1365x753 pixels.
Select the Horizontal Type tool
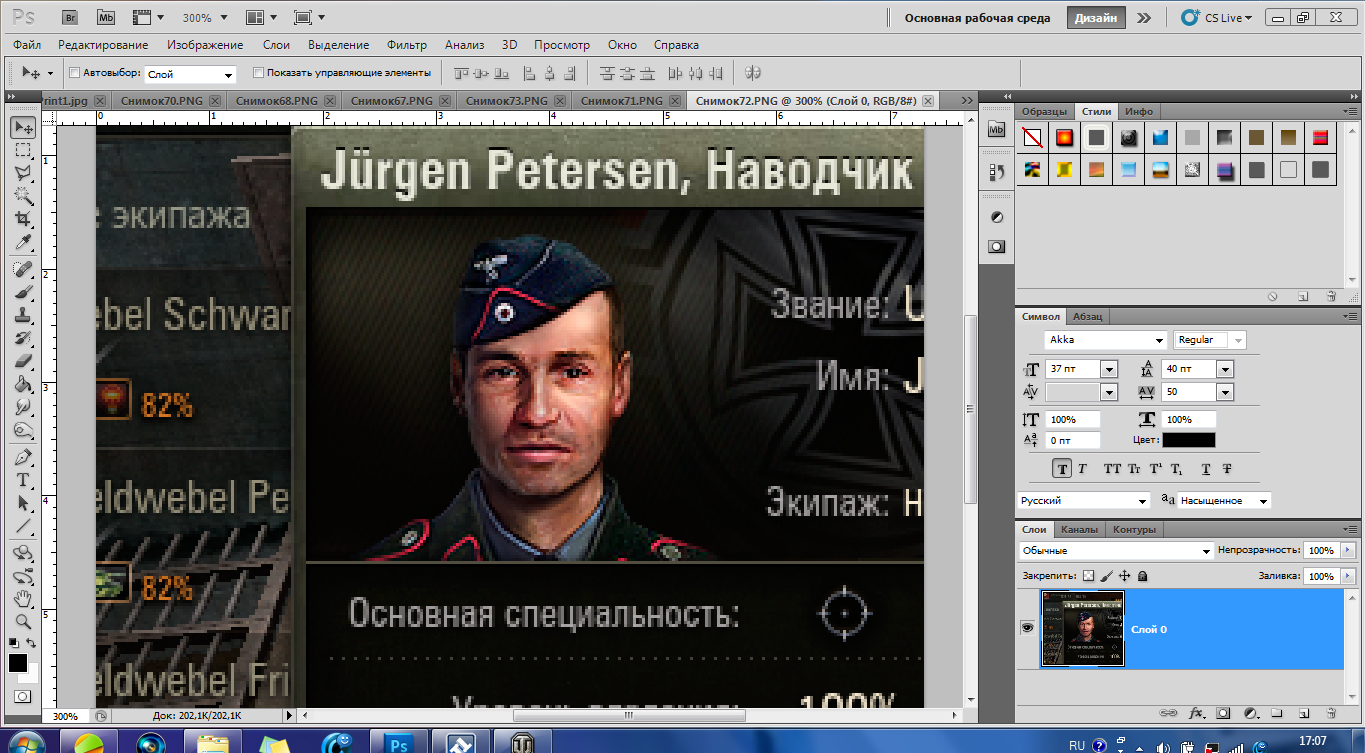(x=22, y=480)
